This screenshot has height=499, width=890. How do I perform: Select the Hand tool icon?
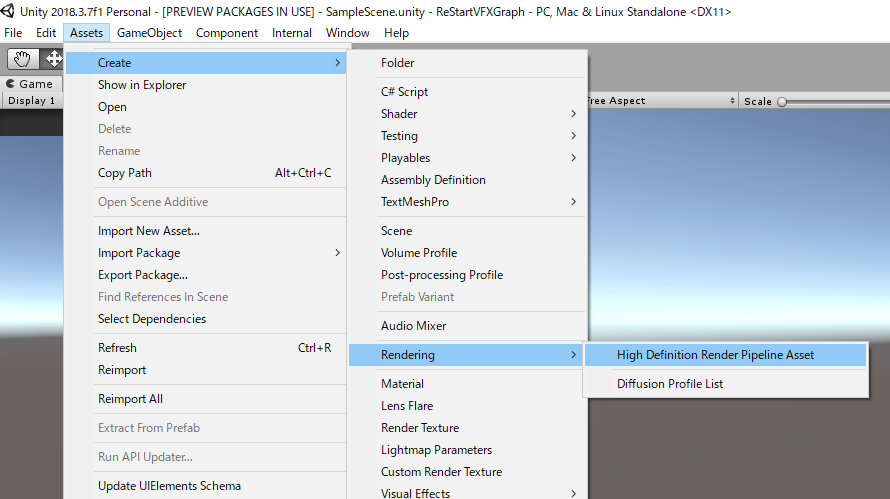23,58
